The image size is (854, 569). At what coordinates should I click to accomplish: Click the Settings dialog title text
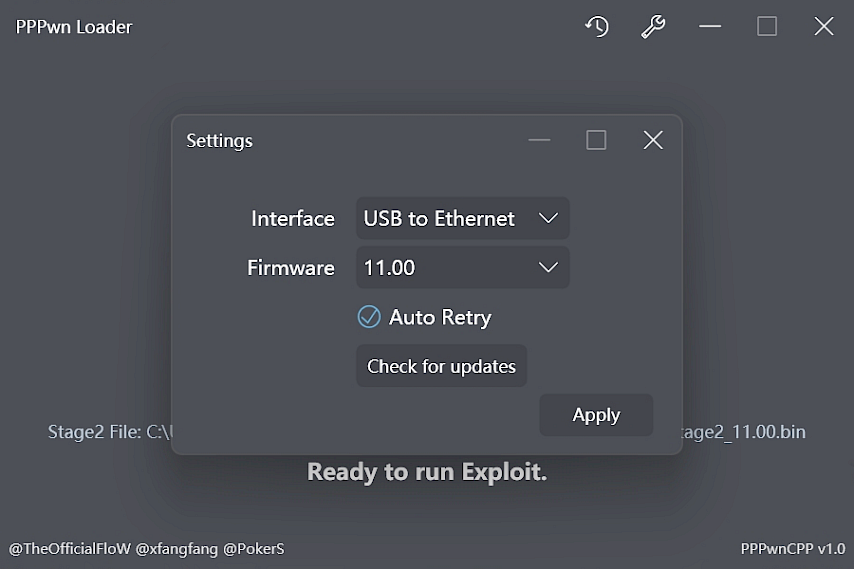pos(219,140)
